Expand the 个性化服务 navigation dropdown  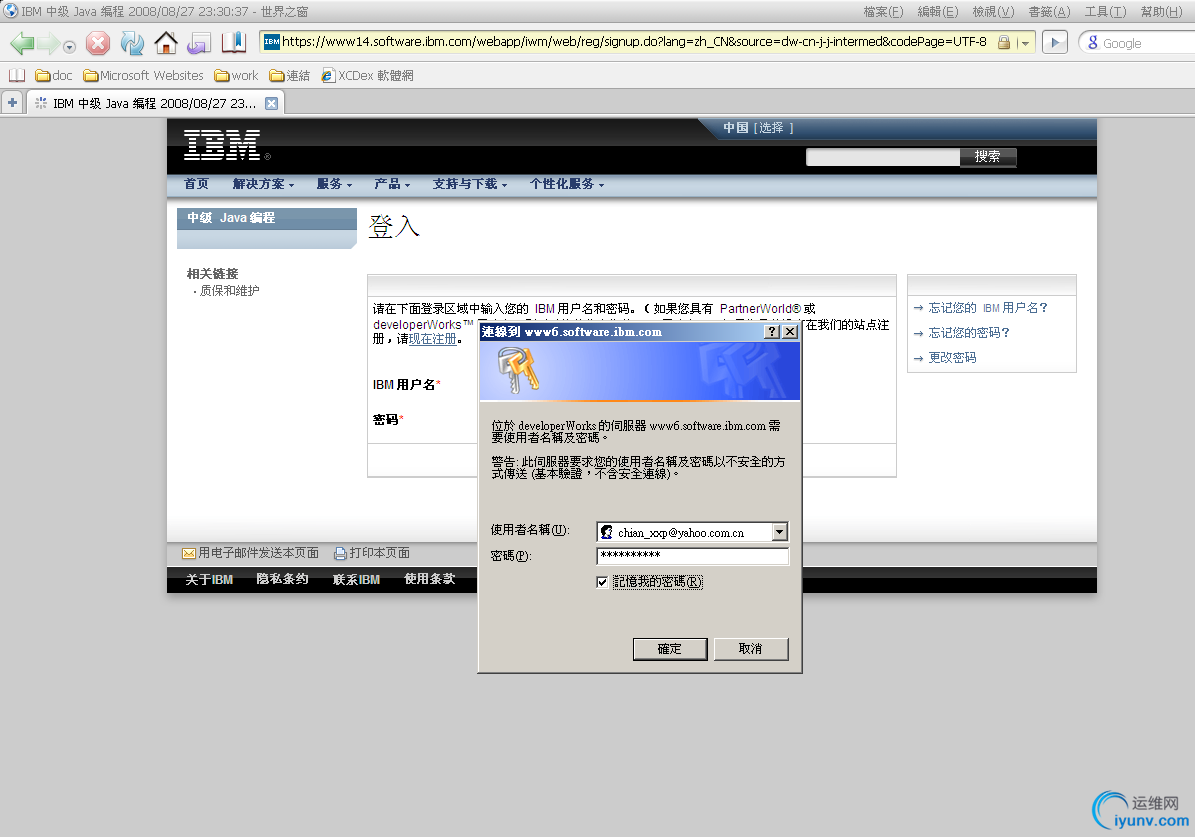566,184
